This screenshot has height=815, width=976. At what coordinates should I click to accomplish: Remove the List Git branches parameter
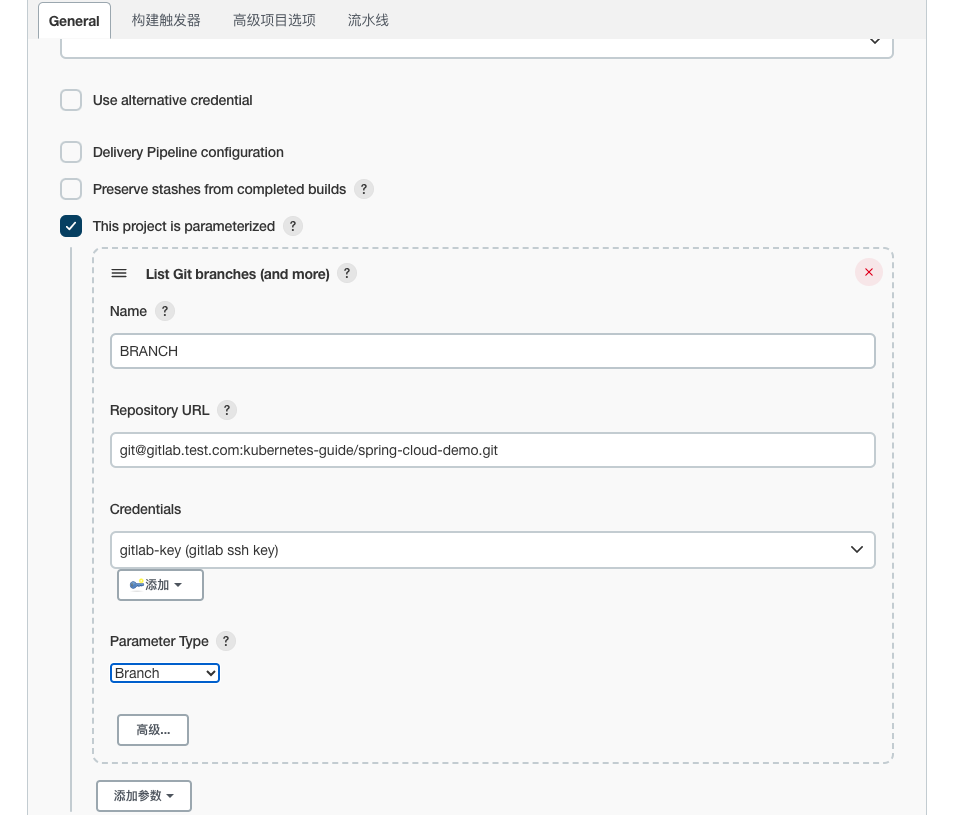coord(868,272)
